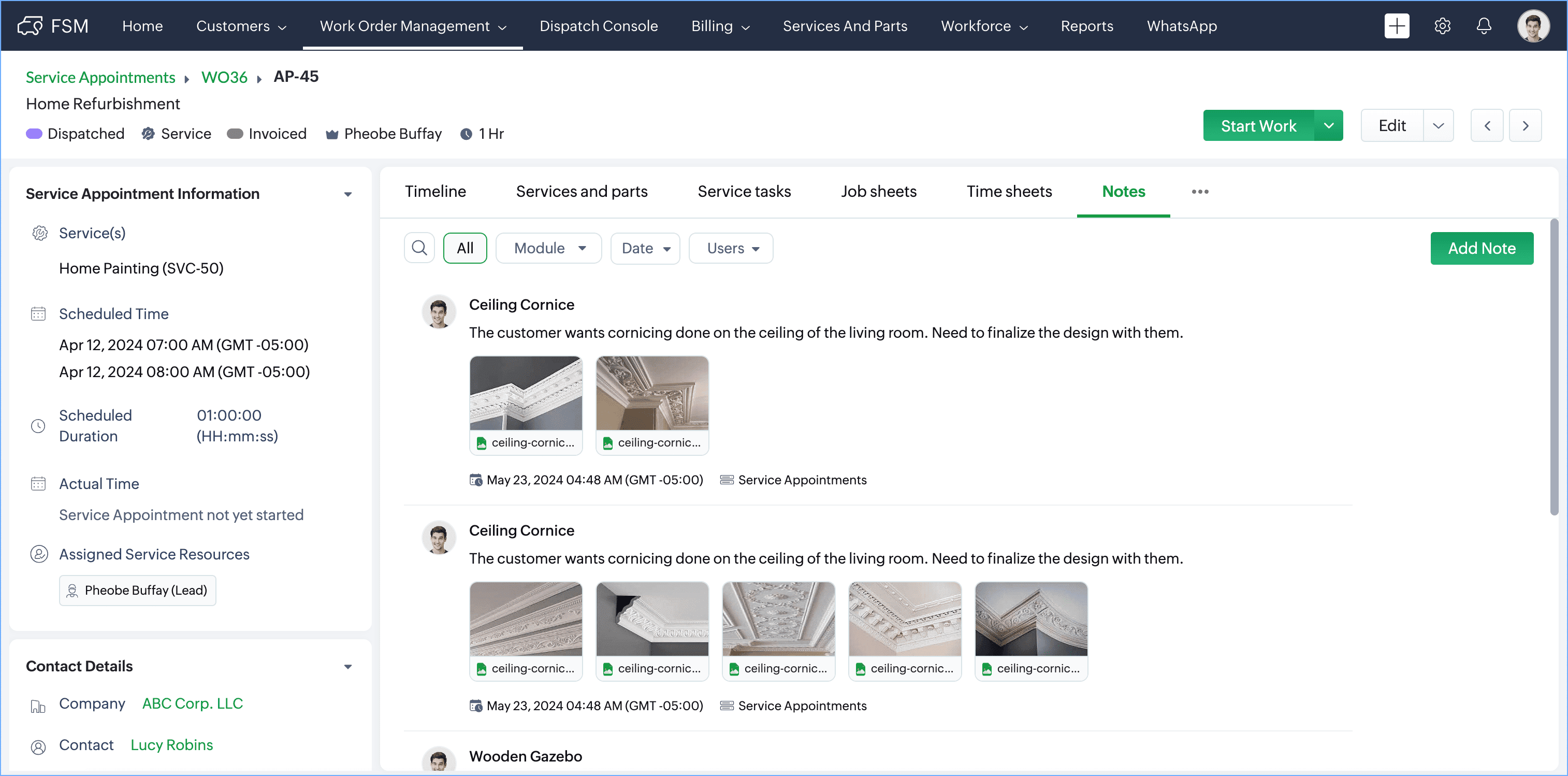
Task: Open first ceiling cornice thumbnail image
Action: [525, 393]
